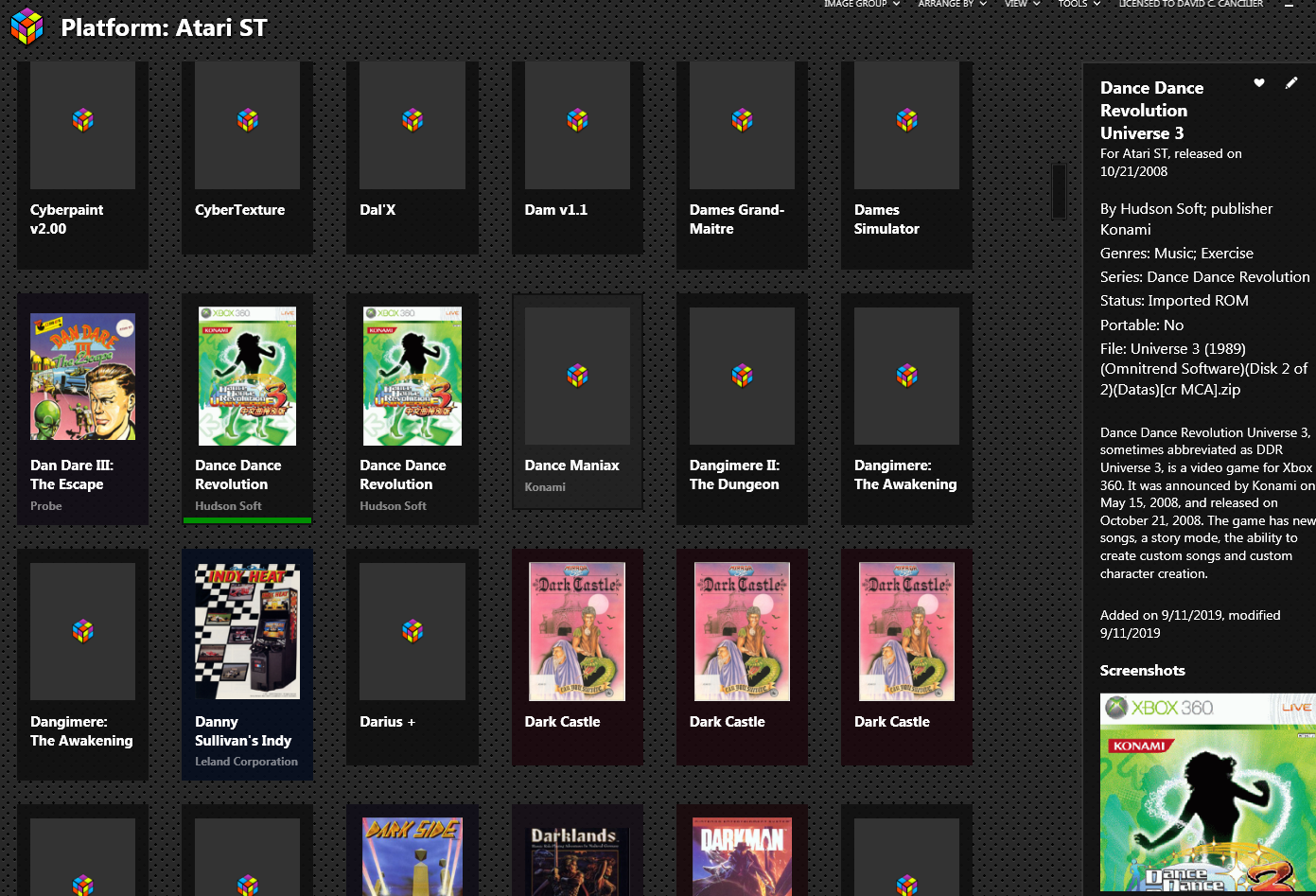This screenshot has height=896, width=1316.
Task: Click the 'Licensed to David C. Cancilier' label
Action: [x=1190, y=4]
